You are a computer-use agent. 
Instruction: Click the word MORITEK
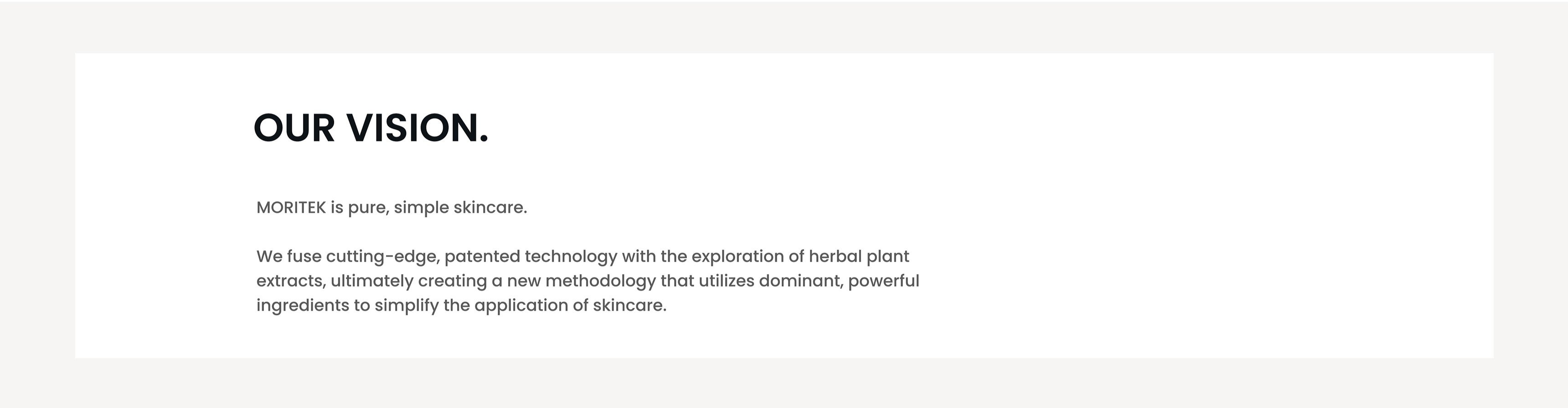[291, 208]
